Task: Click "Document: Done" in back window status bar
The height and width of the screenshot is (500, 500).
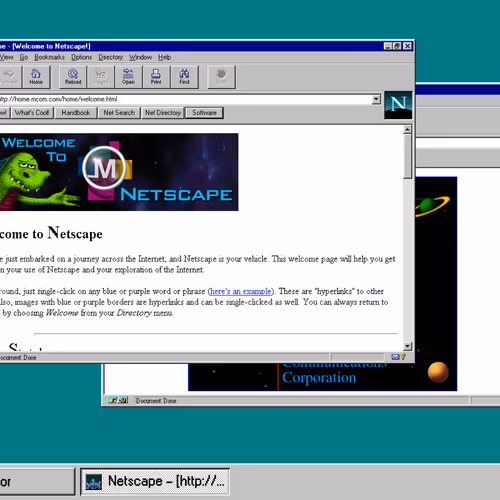Action: (156, 401)
